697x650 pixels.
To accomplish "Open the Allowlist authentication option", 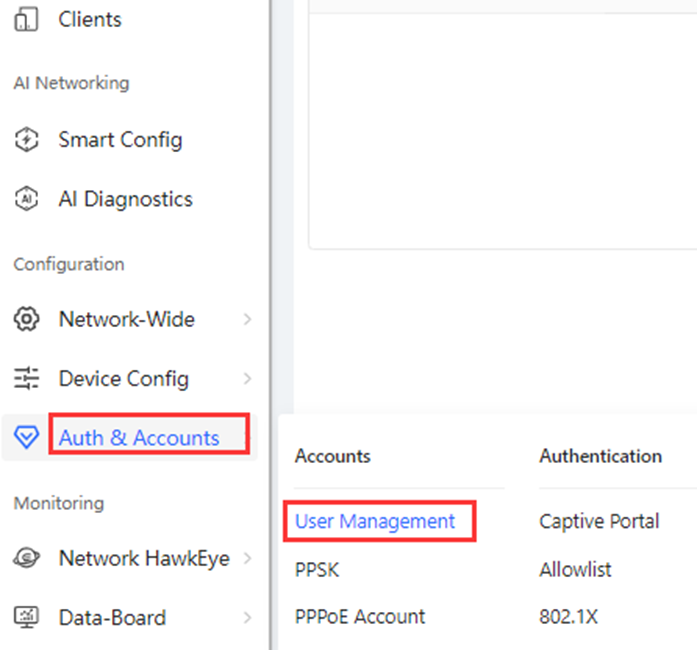I will [x=575, y=570].
